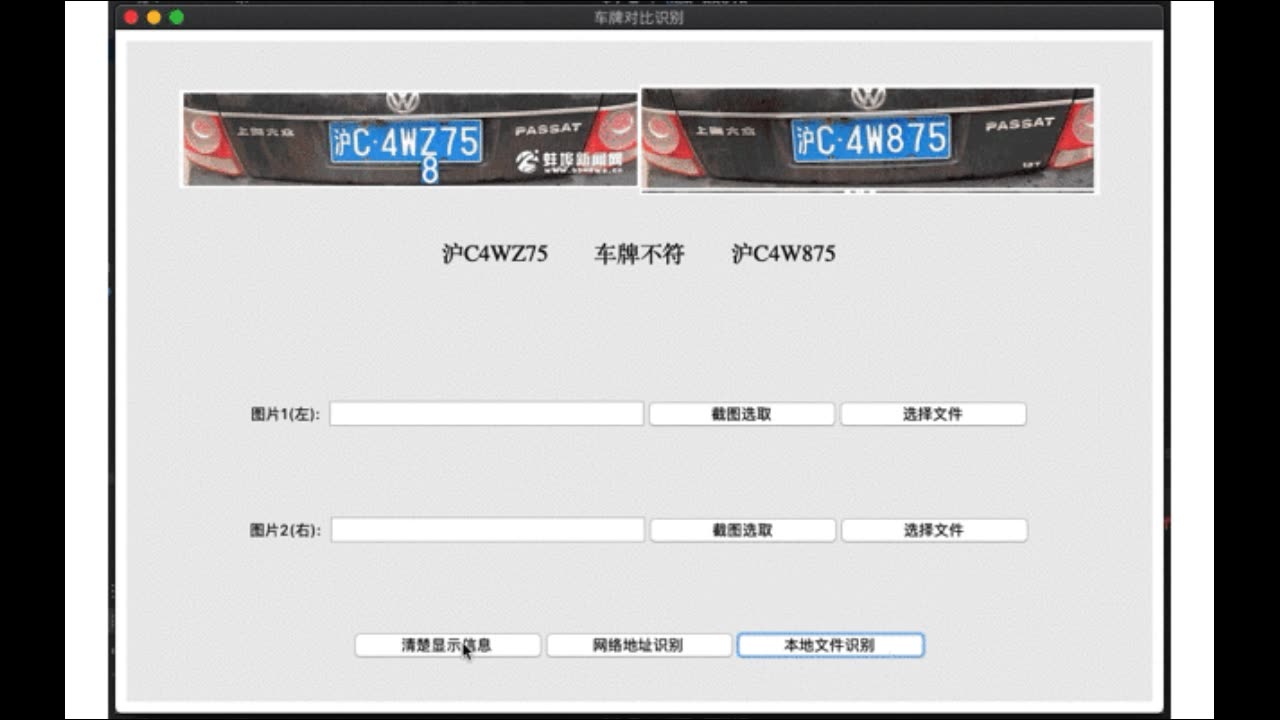Click the 图片2(右) field label text

click(283, 529)
